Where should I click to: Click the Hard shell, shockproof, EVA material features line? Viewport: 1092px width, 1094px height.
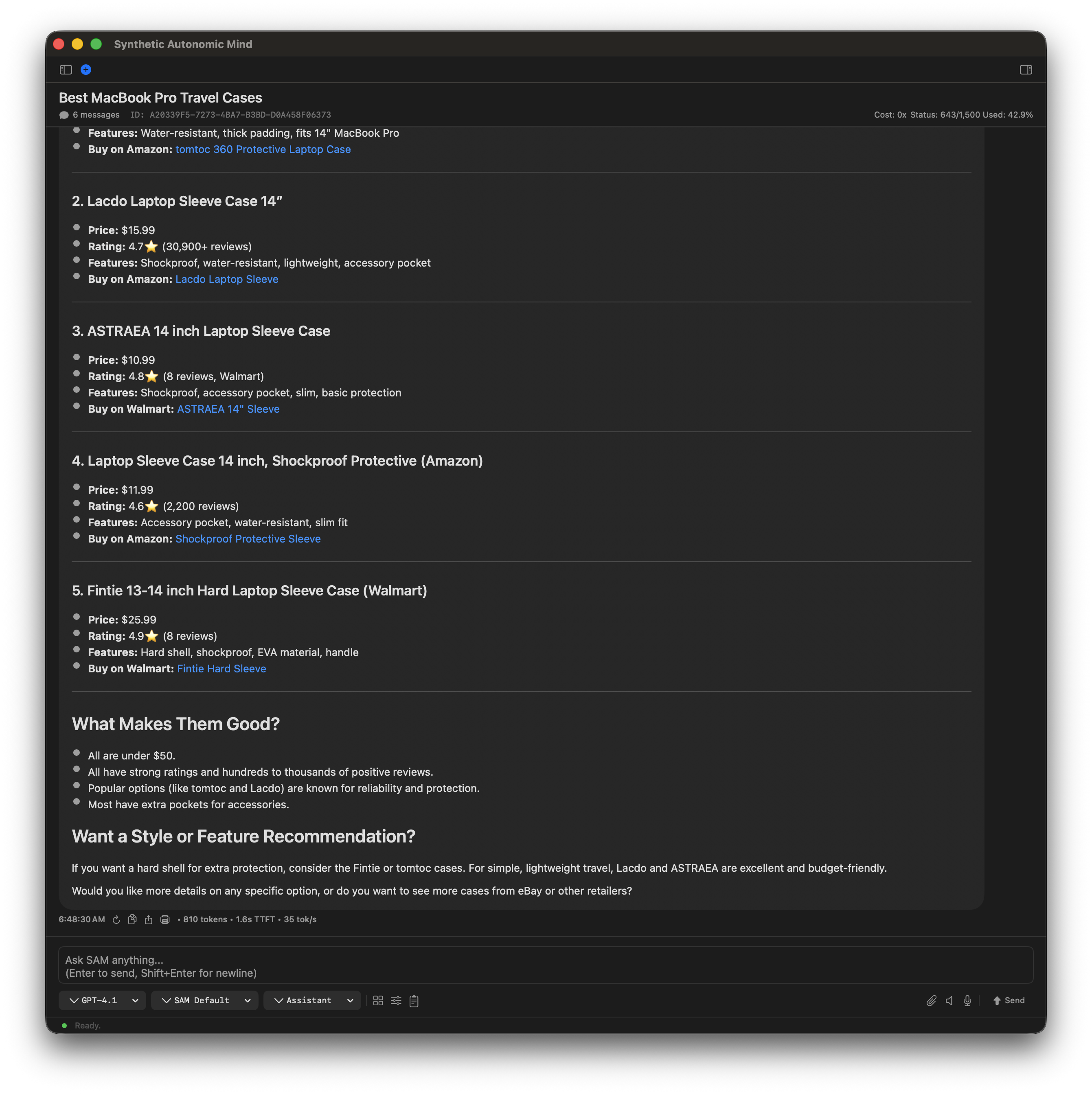click(223, 652)
